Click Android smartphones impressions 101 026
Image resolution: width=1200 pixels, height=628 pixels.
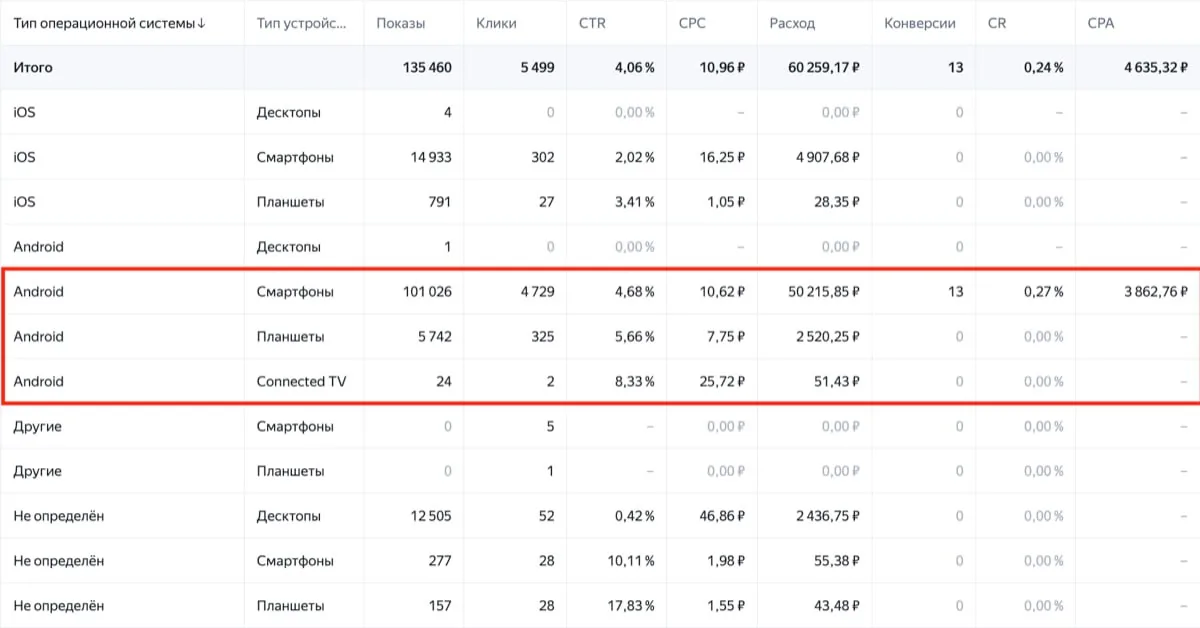[x=425, y=292]
